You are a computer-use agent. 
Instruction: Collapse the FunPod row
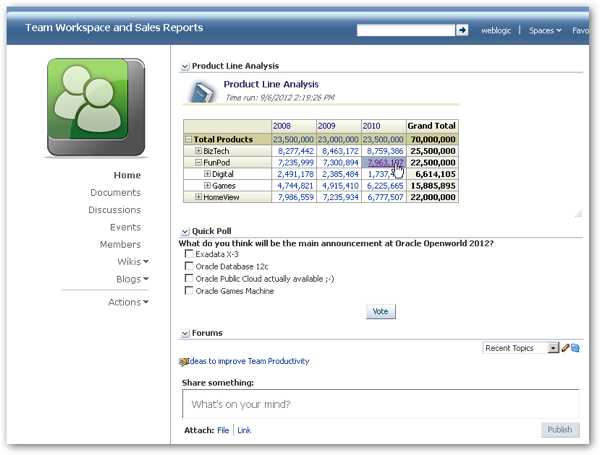click(x=198, y=162)
